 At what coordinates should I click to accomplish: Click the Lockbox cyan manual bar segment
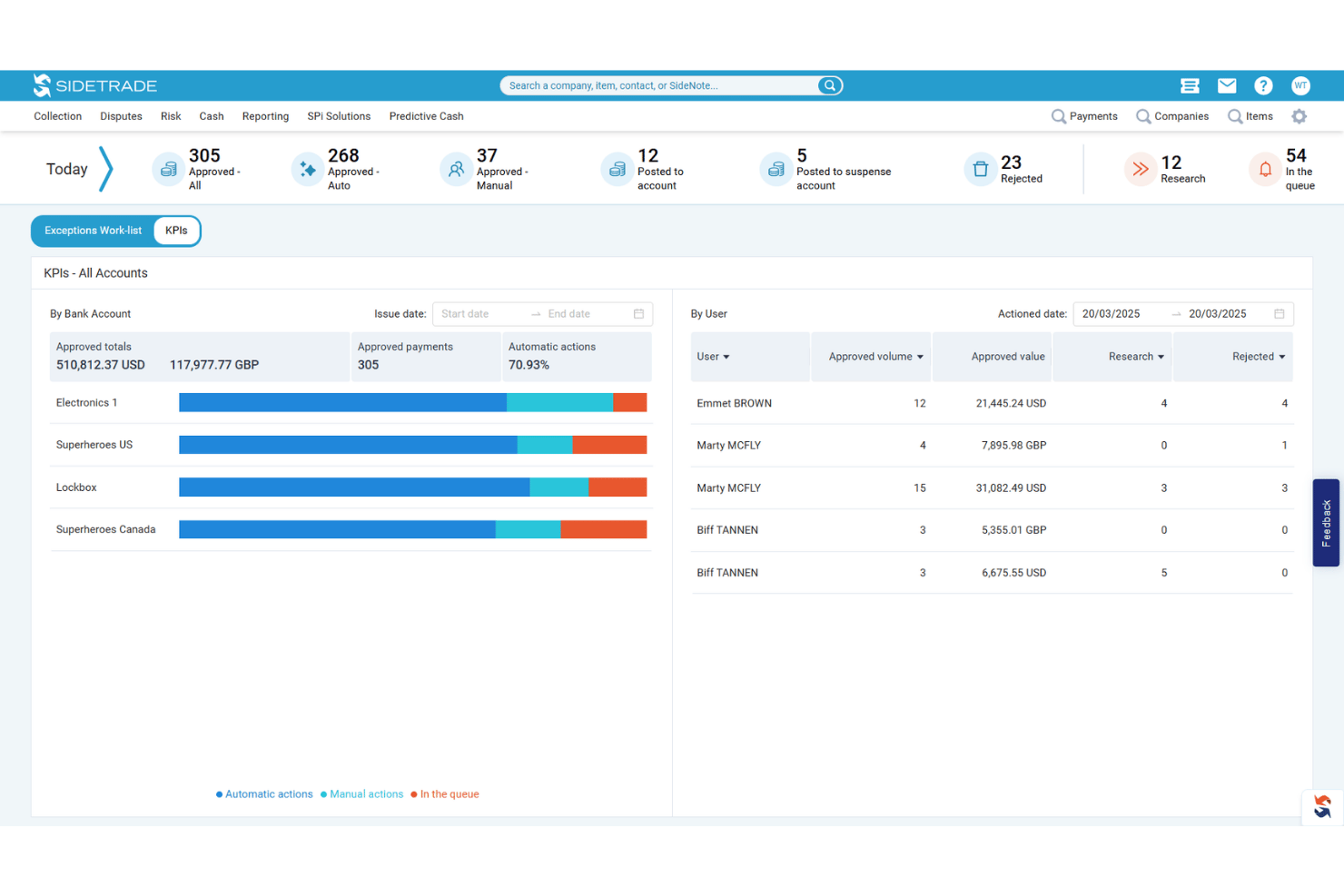(558, 487)
